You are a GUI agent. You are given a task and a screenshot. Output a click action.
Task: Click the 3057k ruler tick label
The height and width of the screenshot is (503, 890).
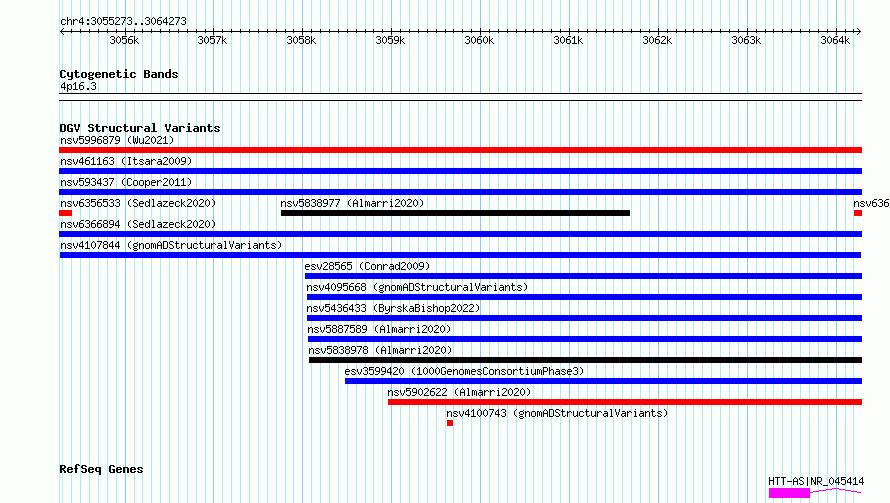[x=212, y=40]
